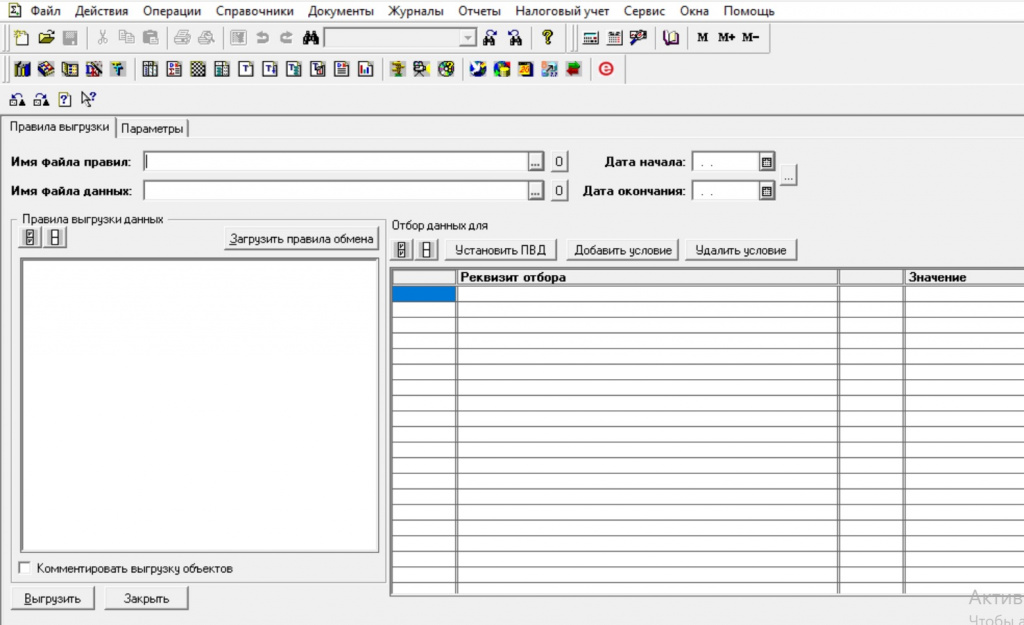Select the highlighted blue cell in the conditions table
This screenshot has width=1024, height=625.
[x=424, y=294]
